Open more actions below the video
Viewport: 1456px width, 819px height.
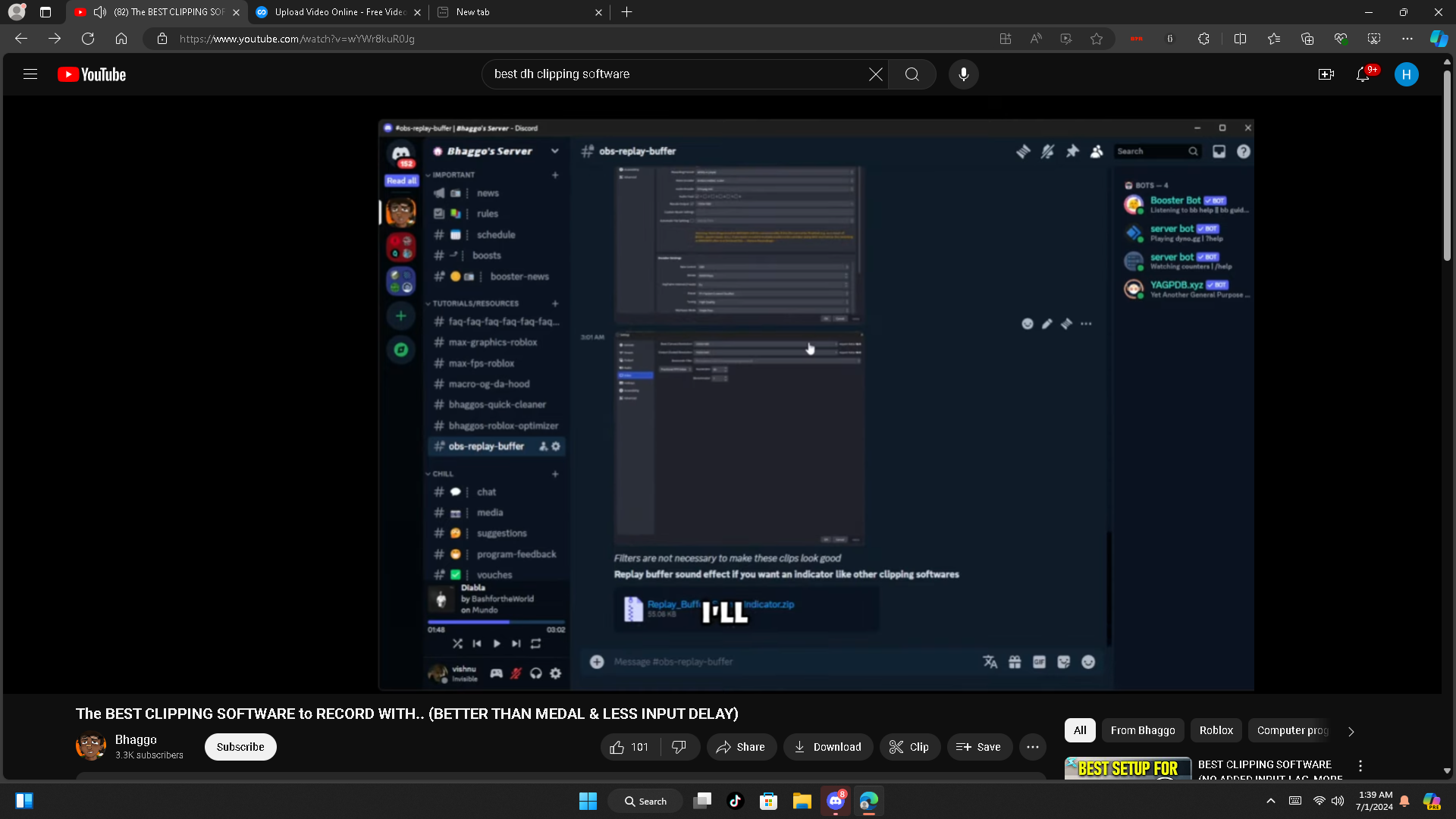[1033, 747]
